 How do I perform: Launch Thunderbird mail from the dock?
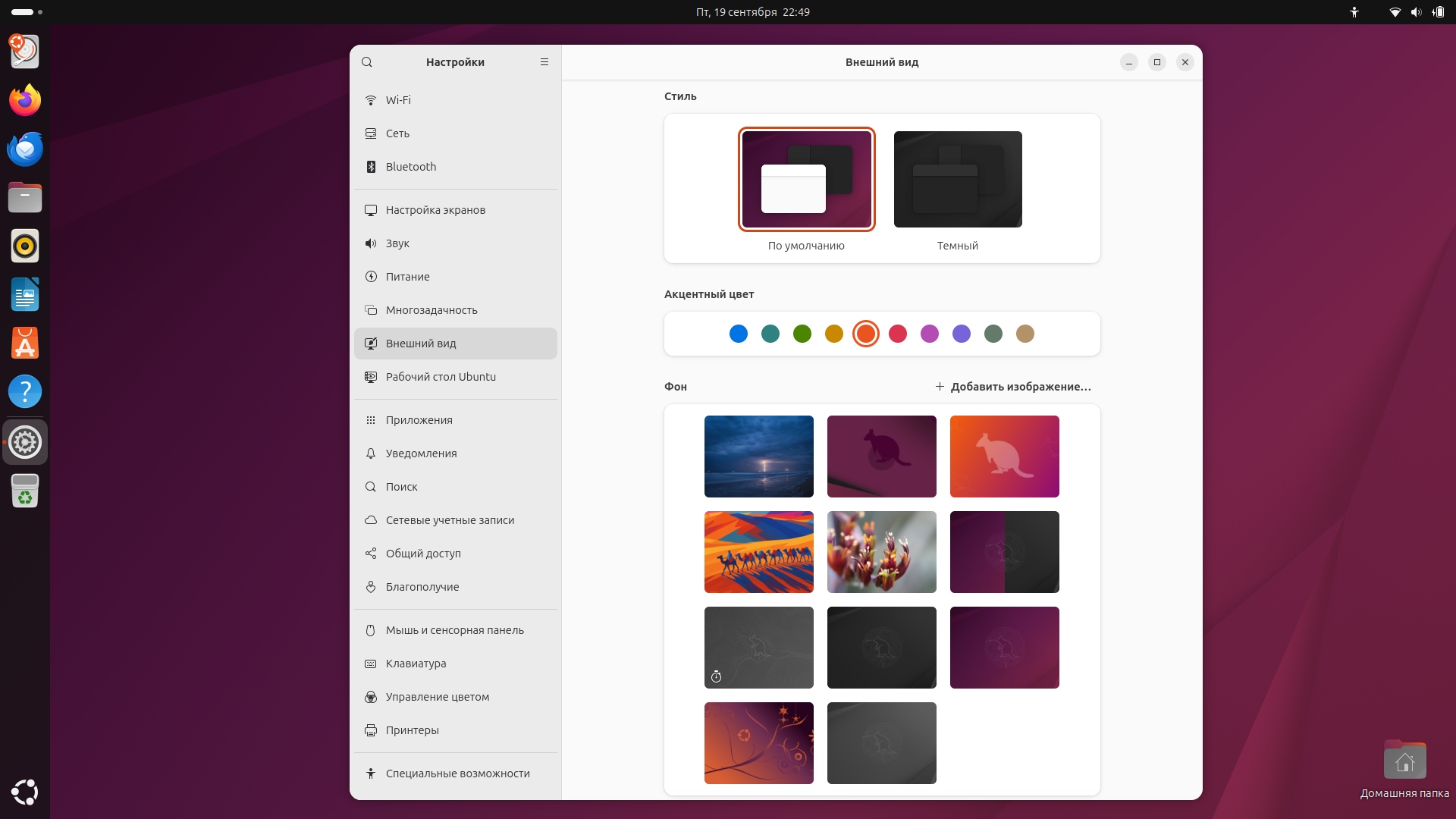25,149
